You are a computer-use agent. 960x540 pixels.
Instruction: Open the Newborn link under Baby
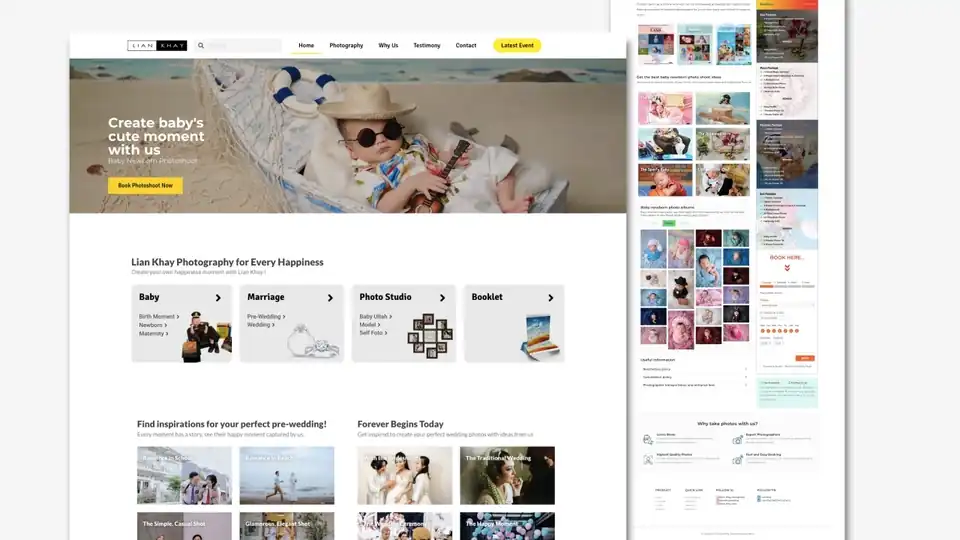152,325
